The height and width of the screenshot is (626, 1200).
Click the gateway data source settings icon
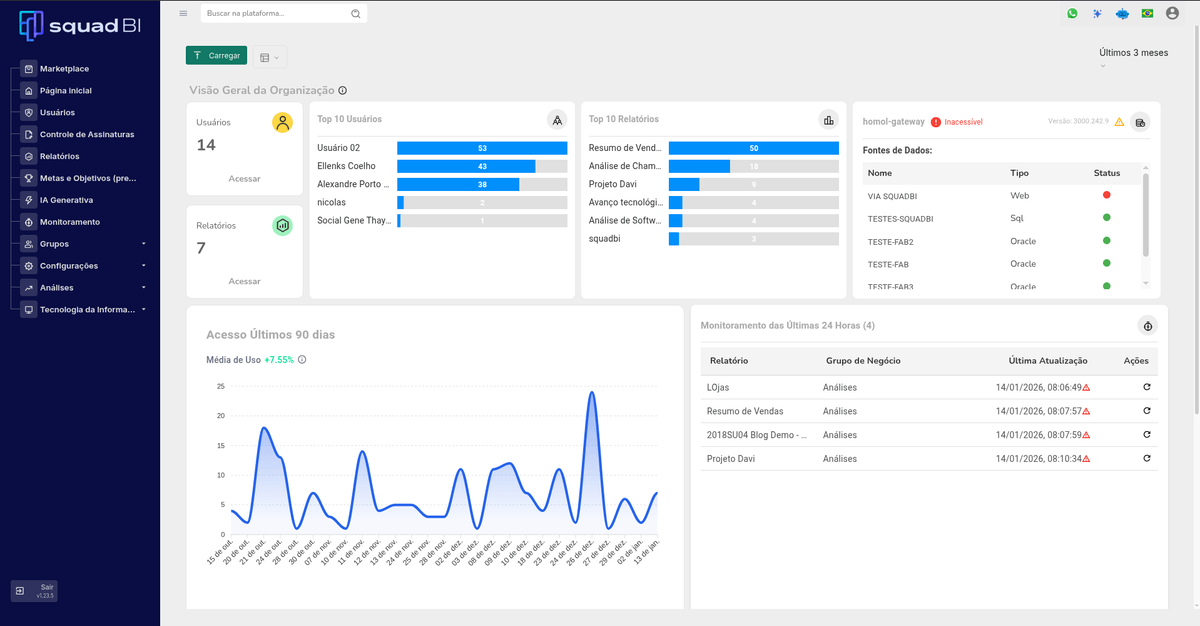point(1140,121)
